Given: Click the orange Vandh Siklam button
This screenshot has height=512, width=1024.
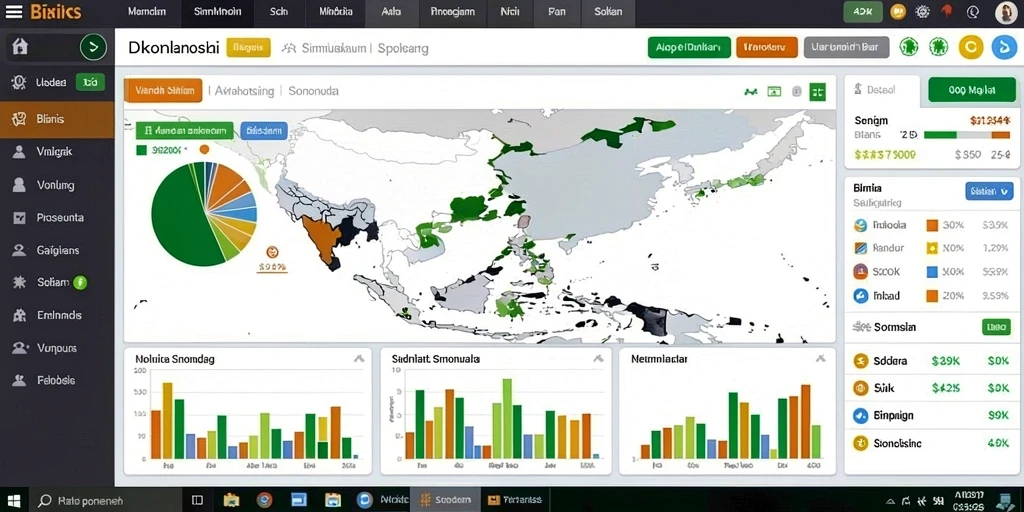Looking at the screenshot, I should pos(163,91).
